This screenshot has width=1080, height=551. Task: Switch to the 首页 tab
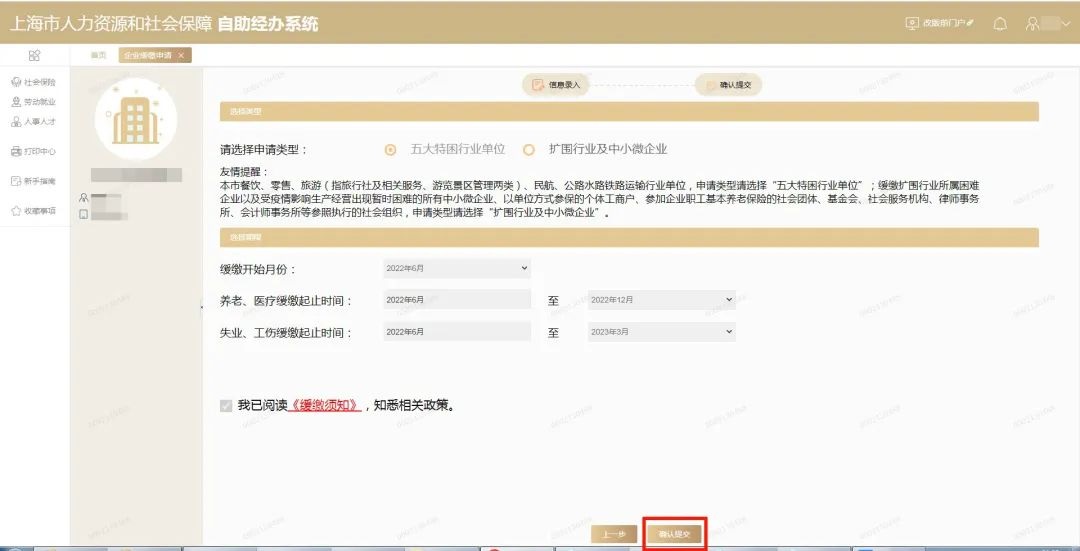pos(98,55)
